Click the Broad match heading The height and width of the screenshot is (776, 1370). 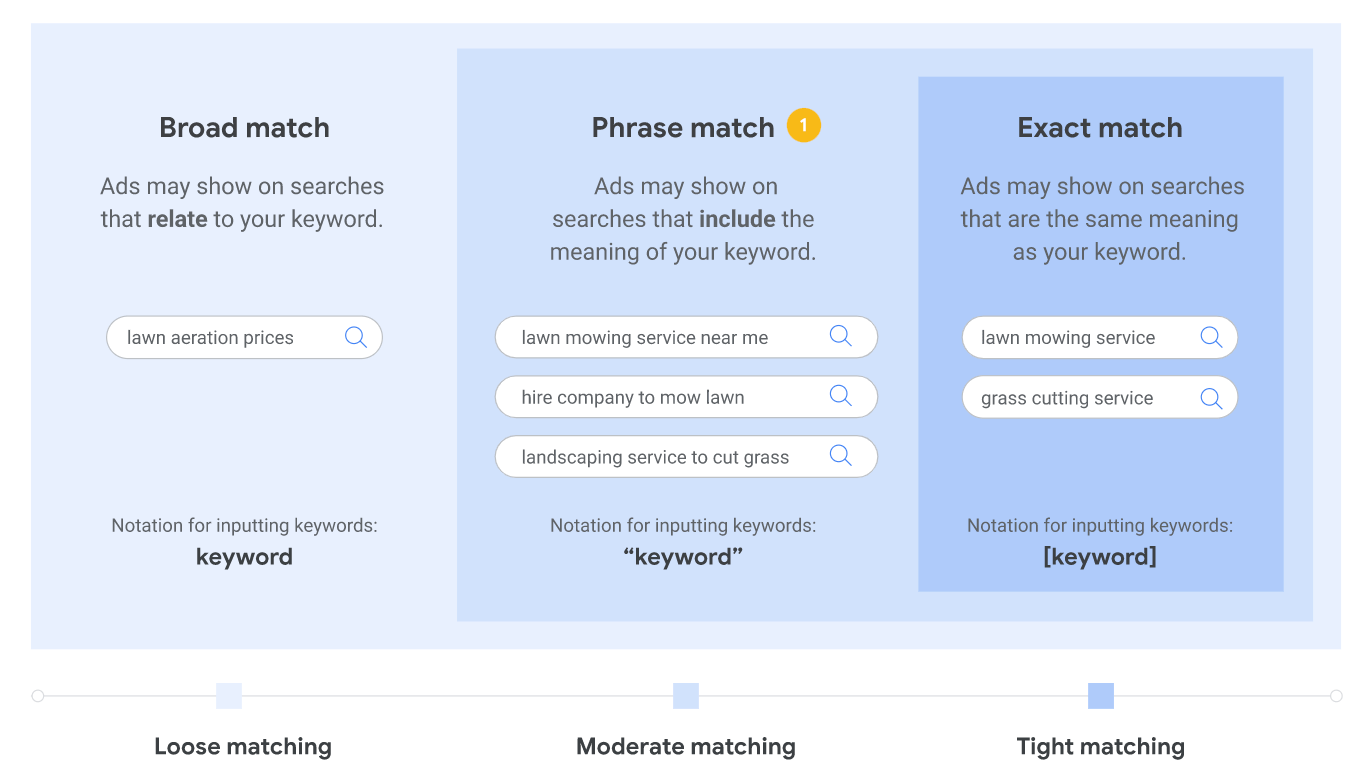coord(244,128)
